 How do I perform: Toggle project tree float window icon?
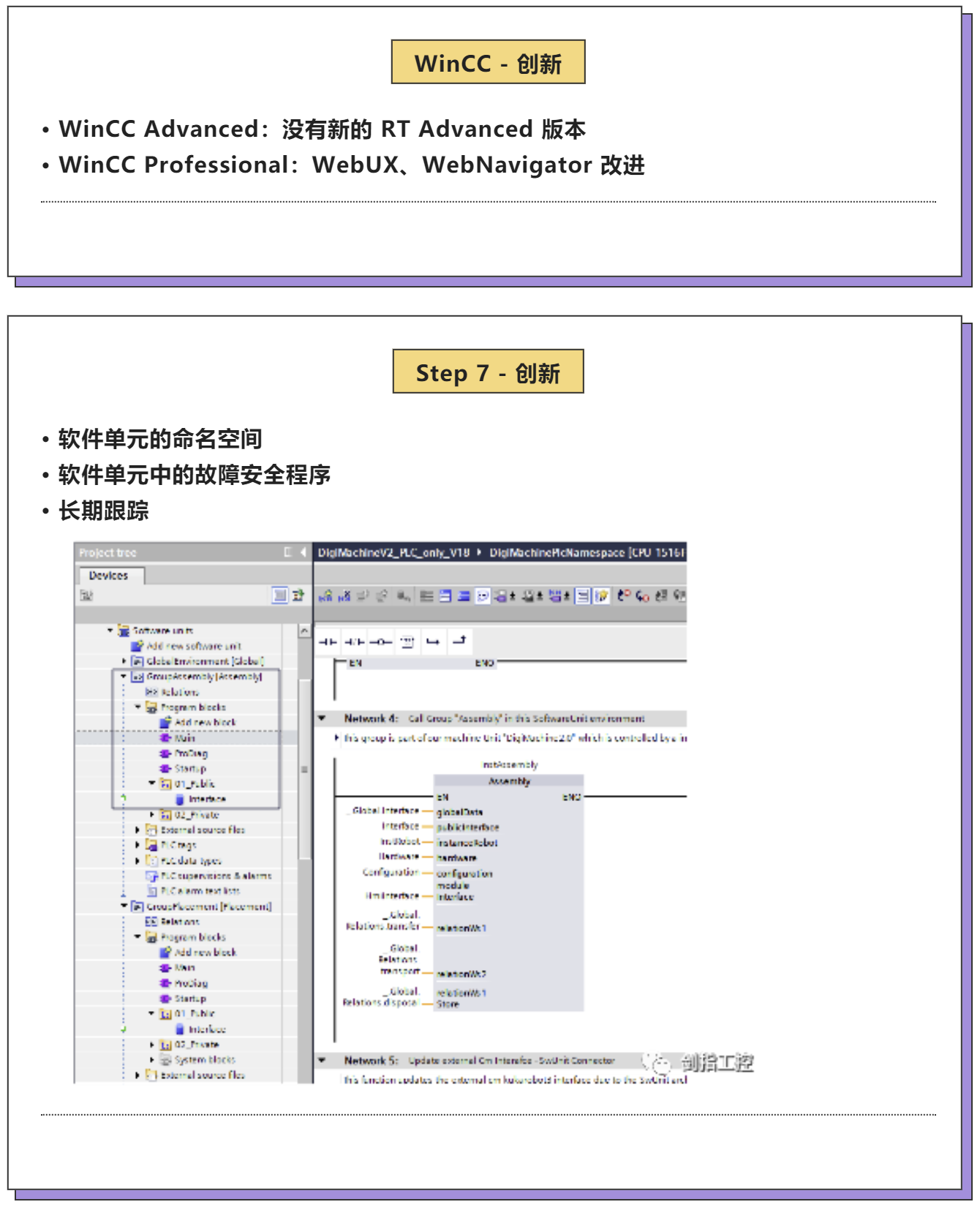click(x=288, y=552)
